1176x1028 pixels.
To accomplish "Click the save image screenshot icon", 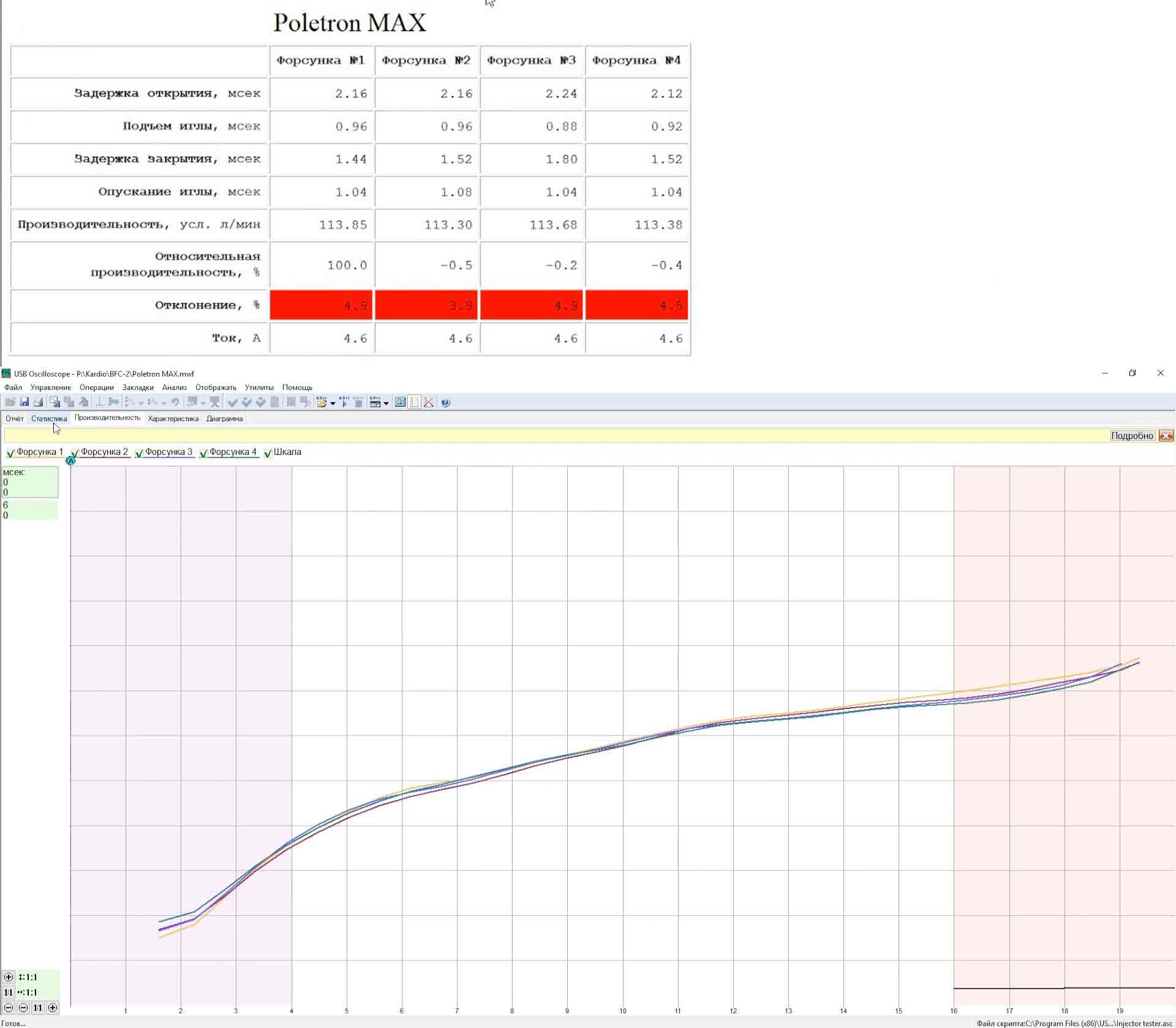I will point(55,402).
